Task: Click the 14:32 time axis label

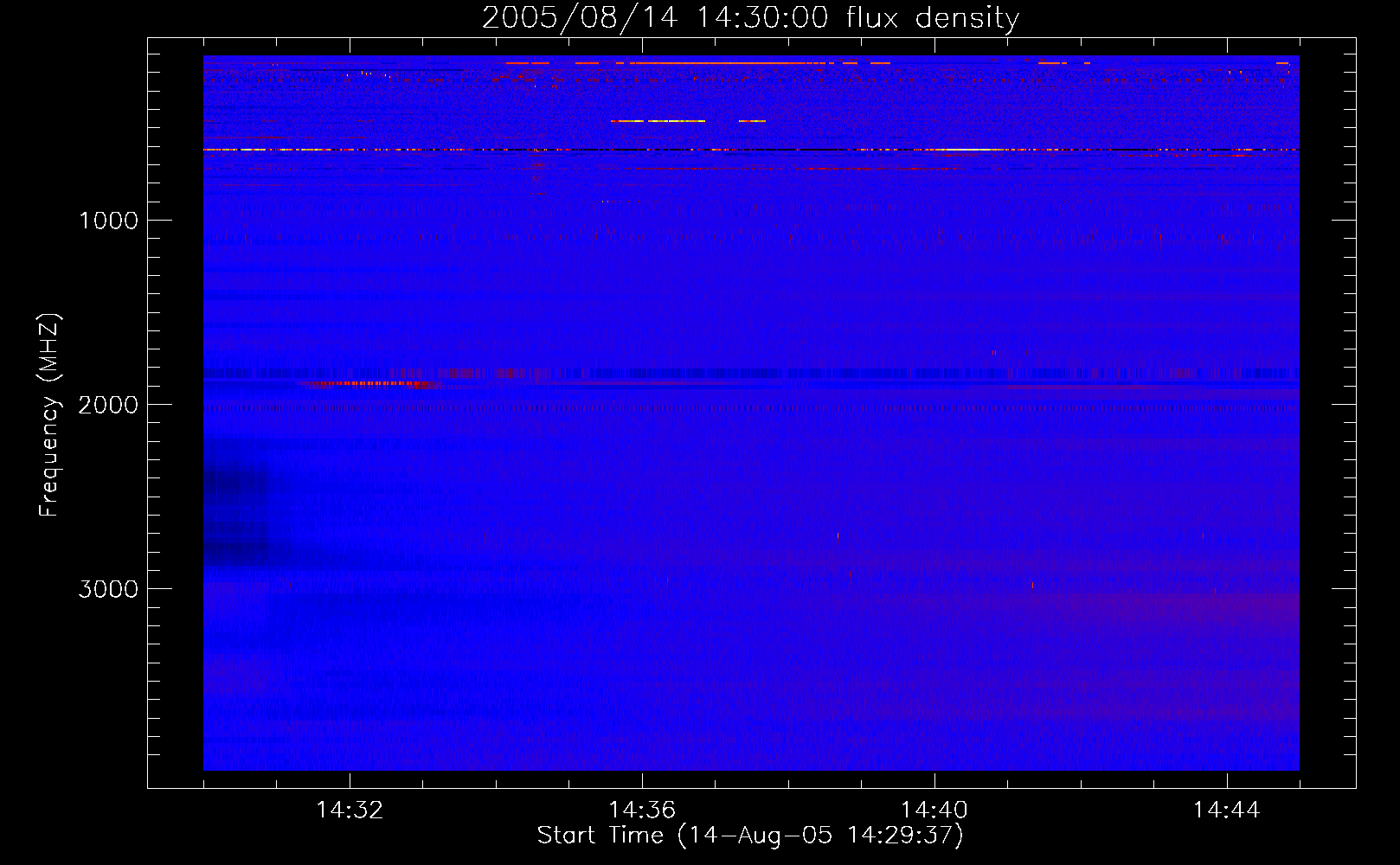Action: coord(350,811)
